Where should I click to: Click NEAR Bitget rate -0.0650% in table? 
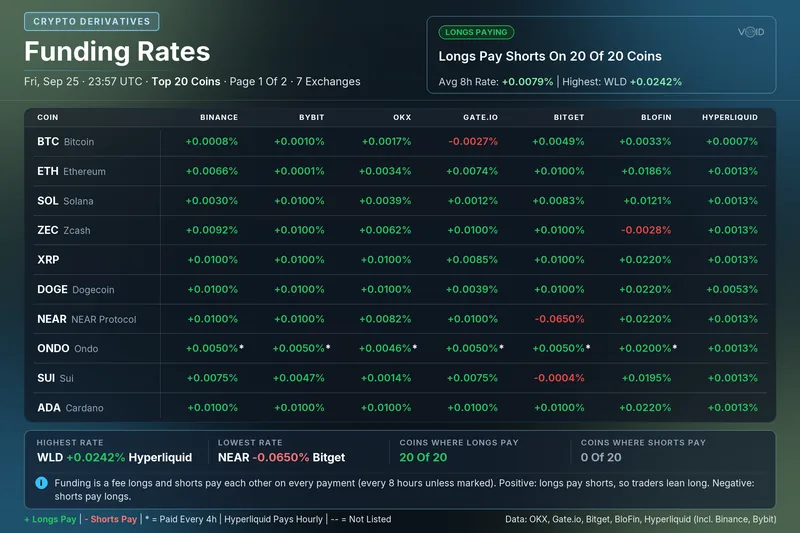[x=559, y=319]
